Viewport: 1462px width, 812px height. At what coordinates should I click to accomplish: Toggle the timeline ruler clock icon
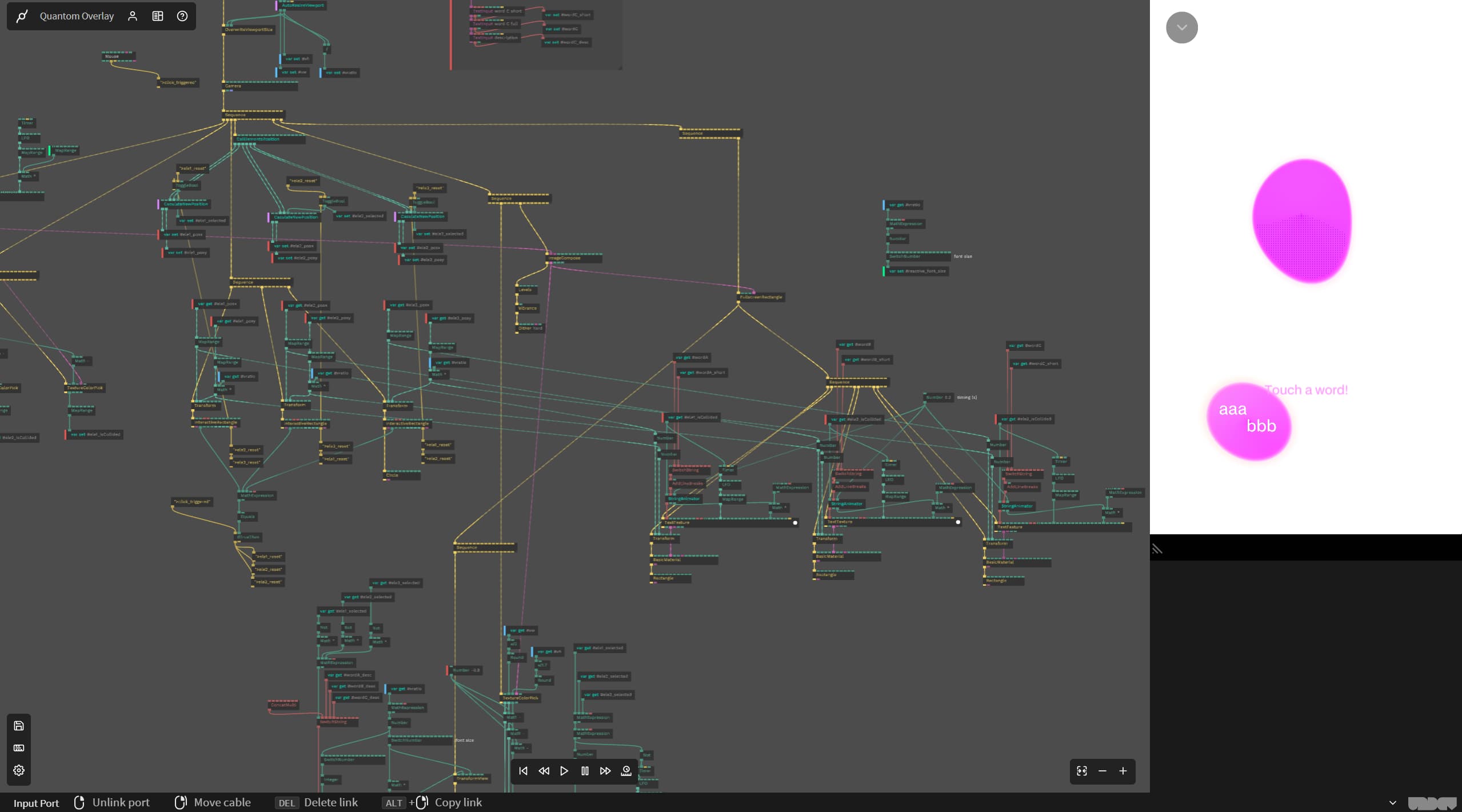pyautogui.click(x=626, y=771)
